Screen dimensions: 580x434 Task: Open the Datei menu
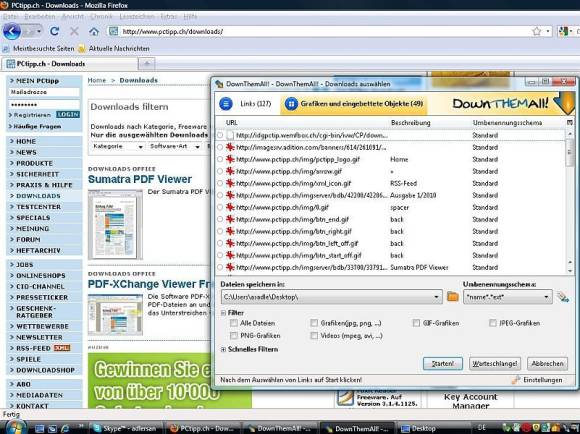tap(10, 17)
